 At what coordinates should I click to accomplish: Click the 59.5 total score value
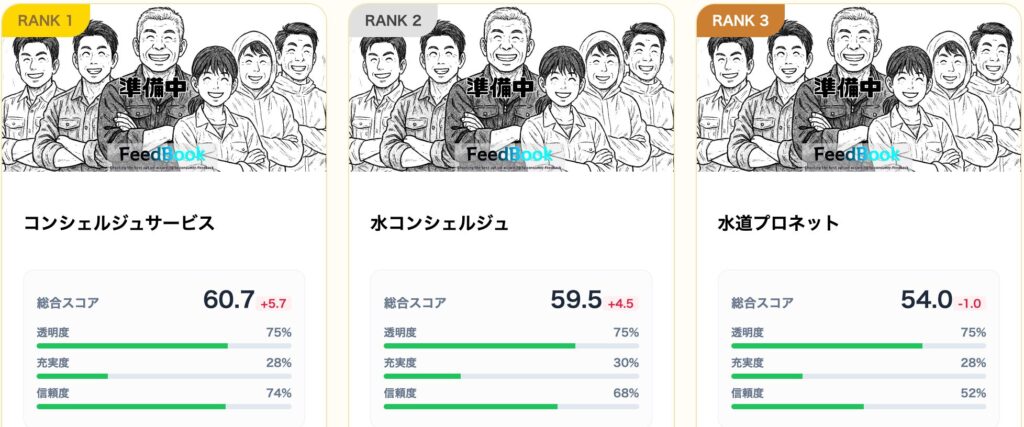click(576, 300)
